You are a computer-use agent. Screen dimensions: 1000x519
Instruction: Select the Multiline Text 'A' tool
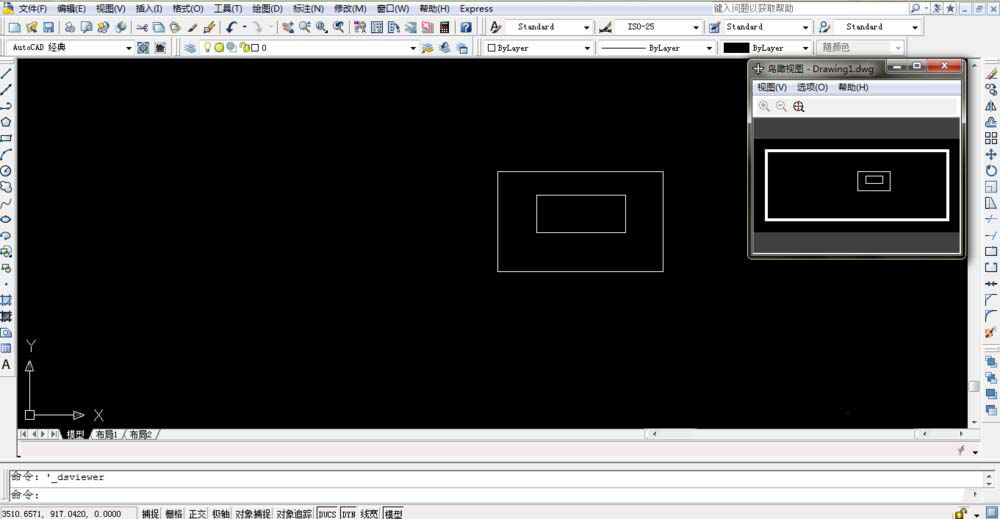pos(6,365)
